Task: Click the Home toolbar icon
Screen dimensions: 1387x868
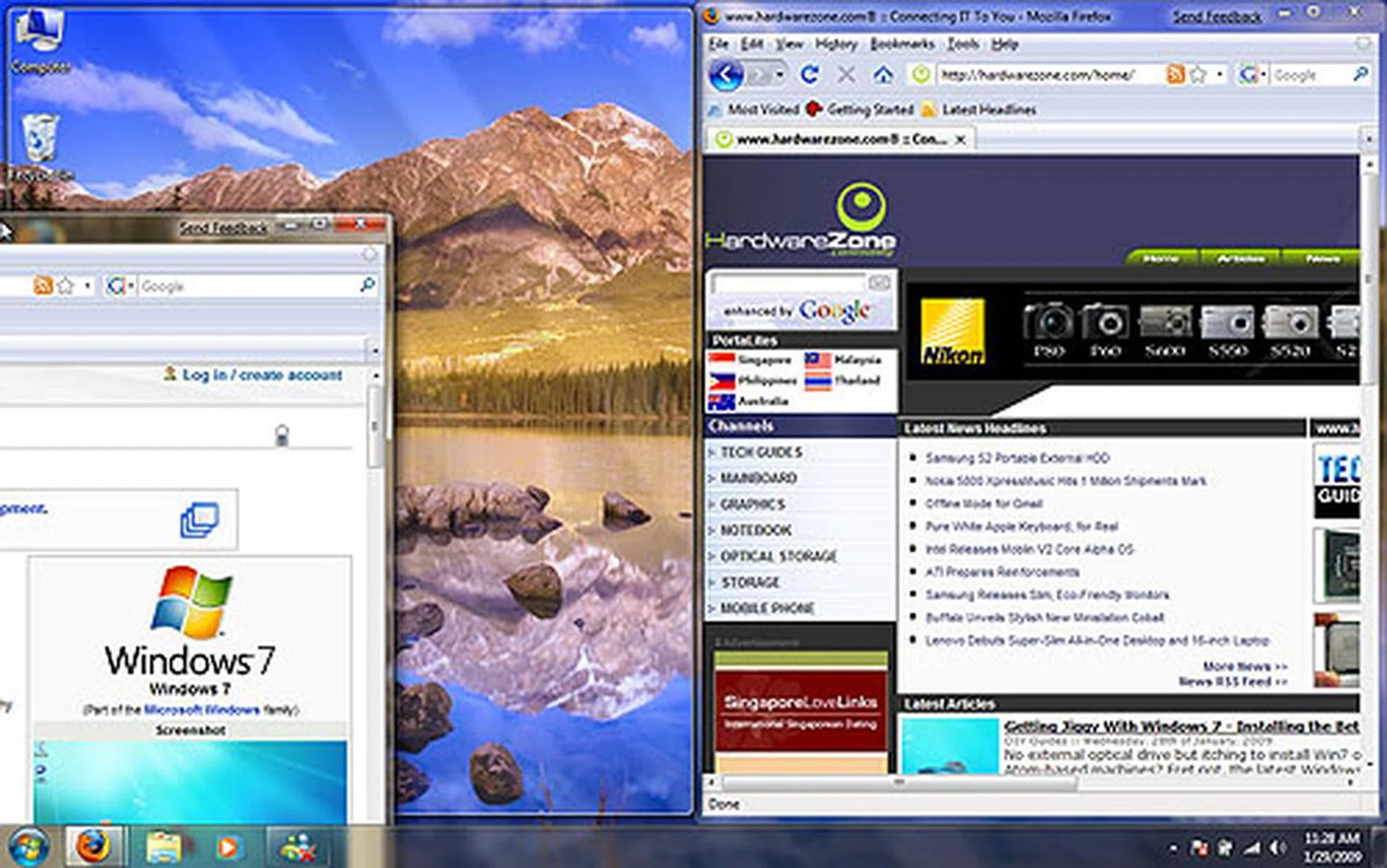Action: (882, 74)
